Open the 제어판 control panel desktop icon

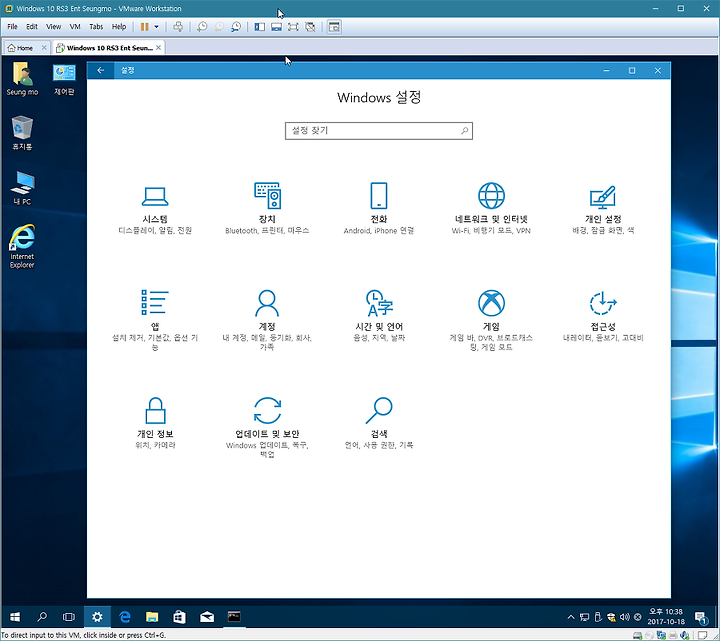[x=64, y=79]
